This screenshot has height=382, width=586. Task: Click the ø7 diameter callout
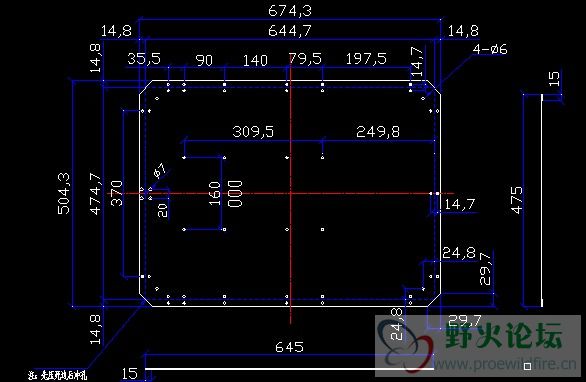pyautogui.click(x=160, y=170)
